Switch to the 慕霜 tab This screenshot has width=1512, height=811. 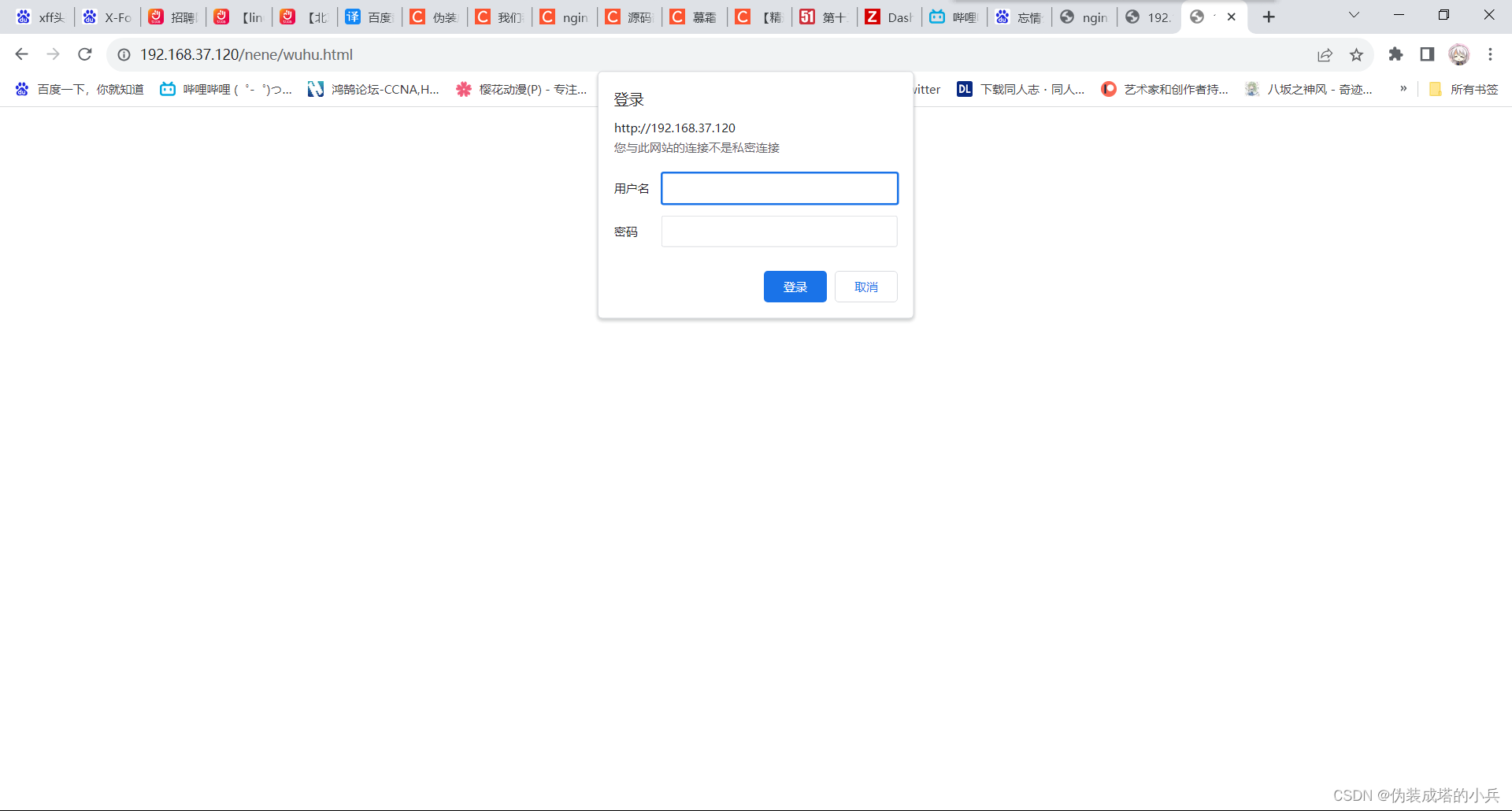click(695, 17)
